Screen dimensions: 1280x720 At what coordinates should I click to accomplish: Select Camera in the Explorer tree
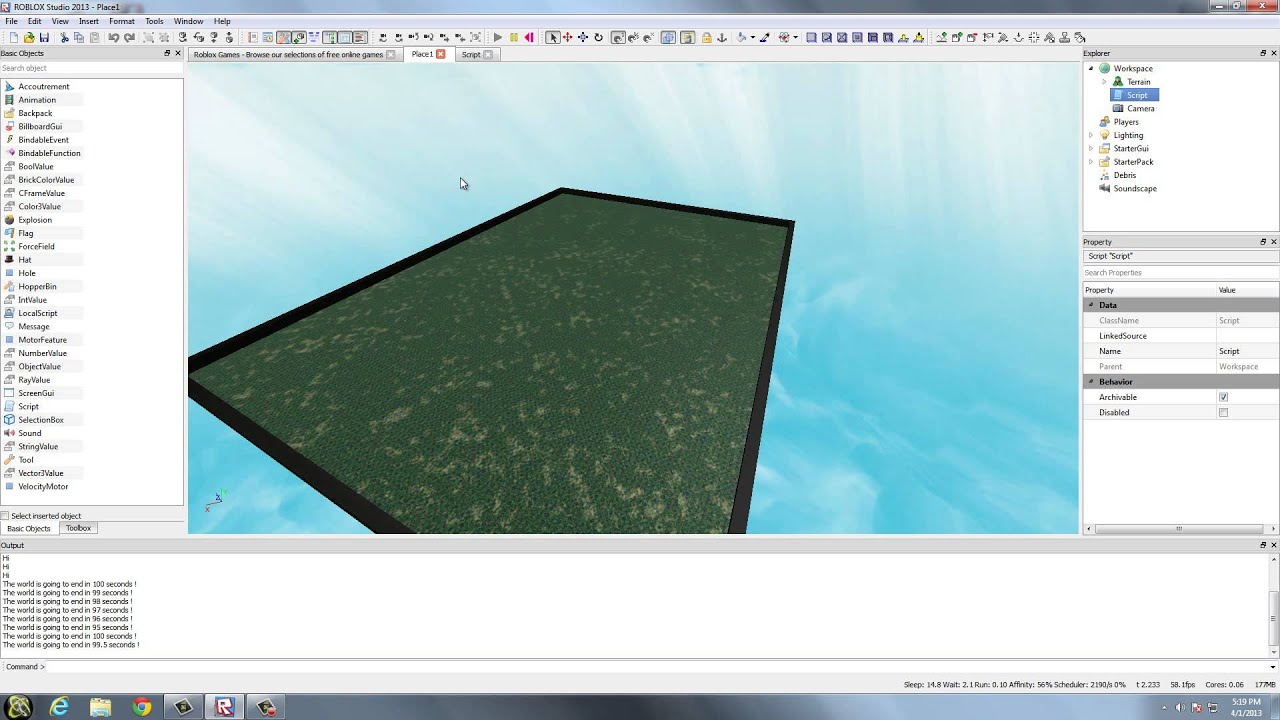point(1140,108)
